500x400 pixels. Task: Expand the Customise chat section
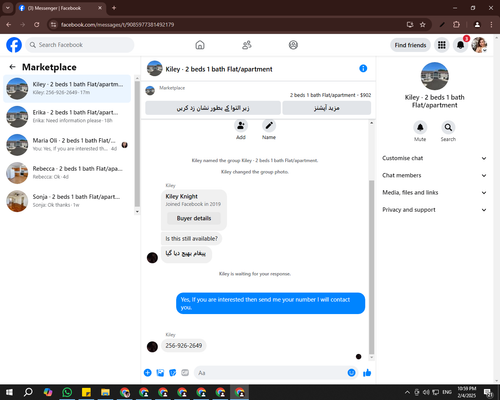coord(434,158)
